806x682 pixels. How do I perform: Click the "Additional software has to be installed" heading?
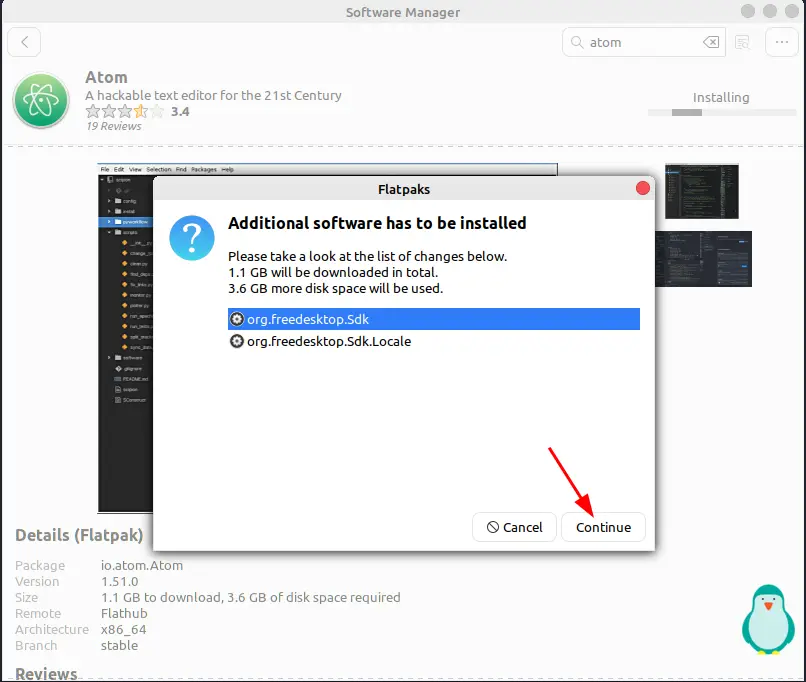pos(377,223)
